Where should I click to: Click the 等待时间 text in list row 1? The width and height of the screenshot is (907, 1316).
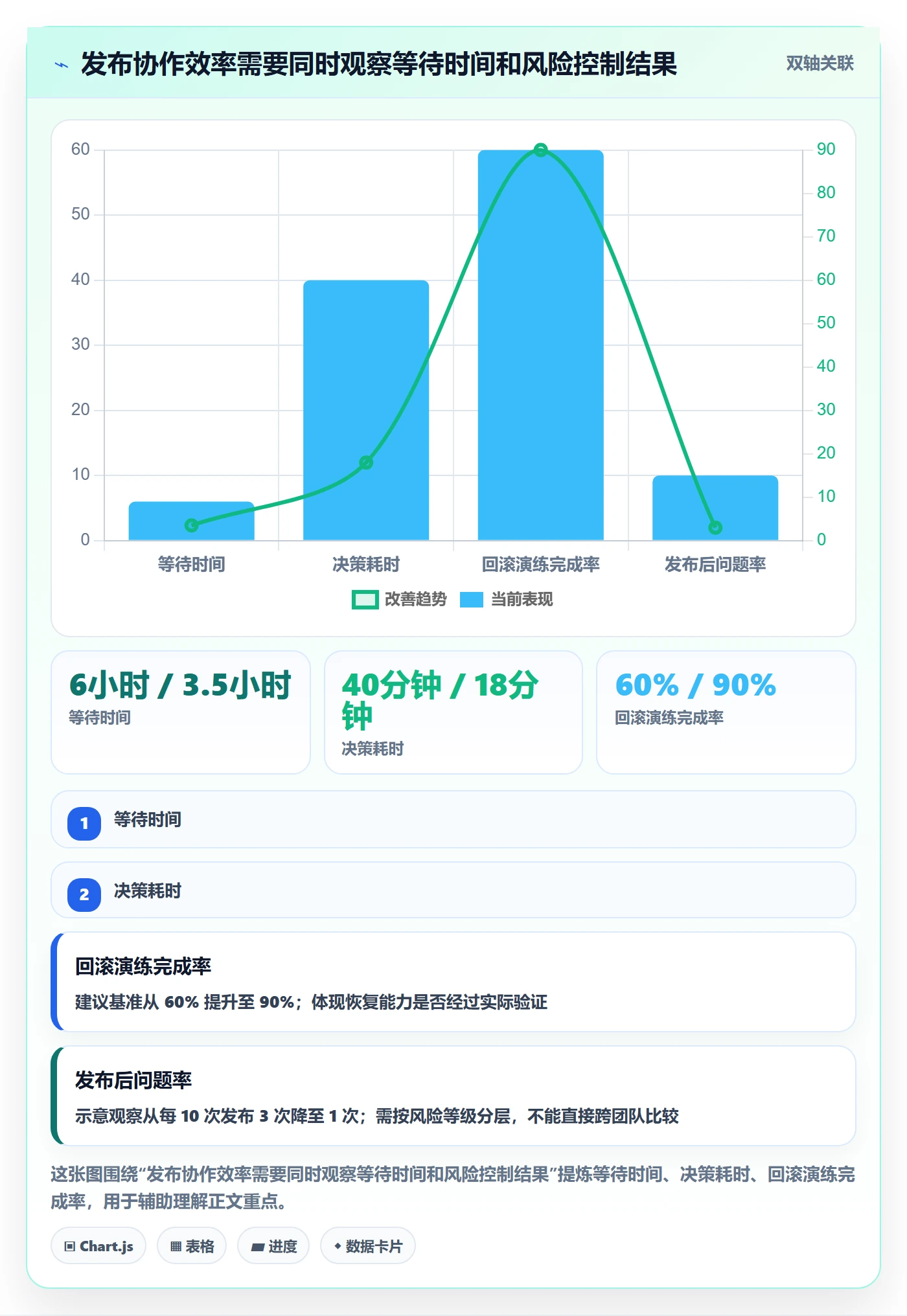click(x=148, y=820)
